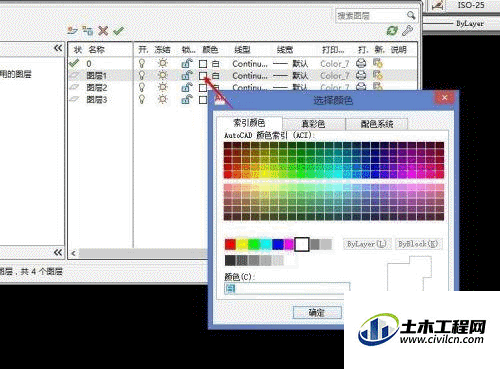The image size is (500, 369).
Task: Toggle the freeze sun icon for 图层3
Action: point(163,99)
